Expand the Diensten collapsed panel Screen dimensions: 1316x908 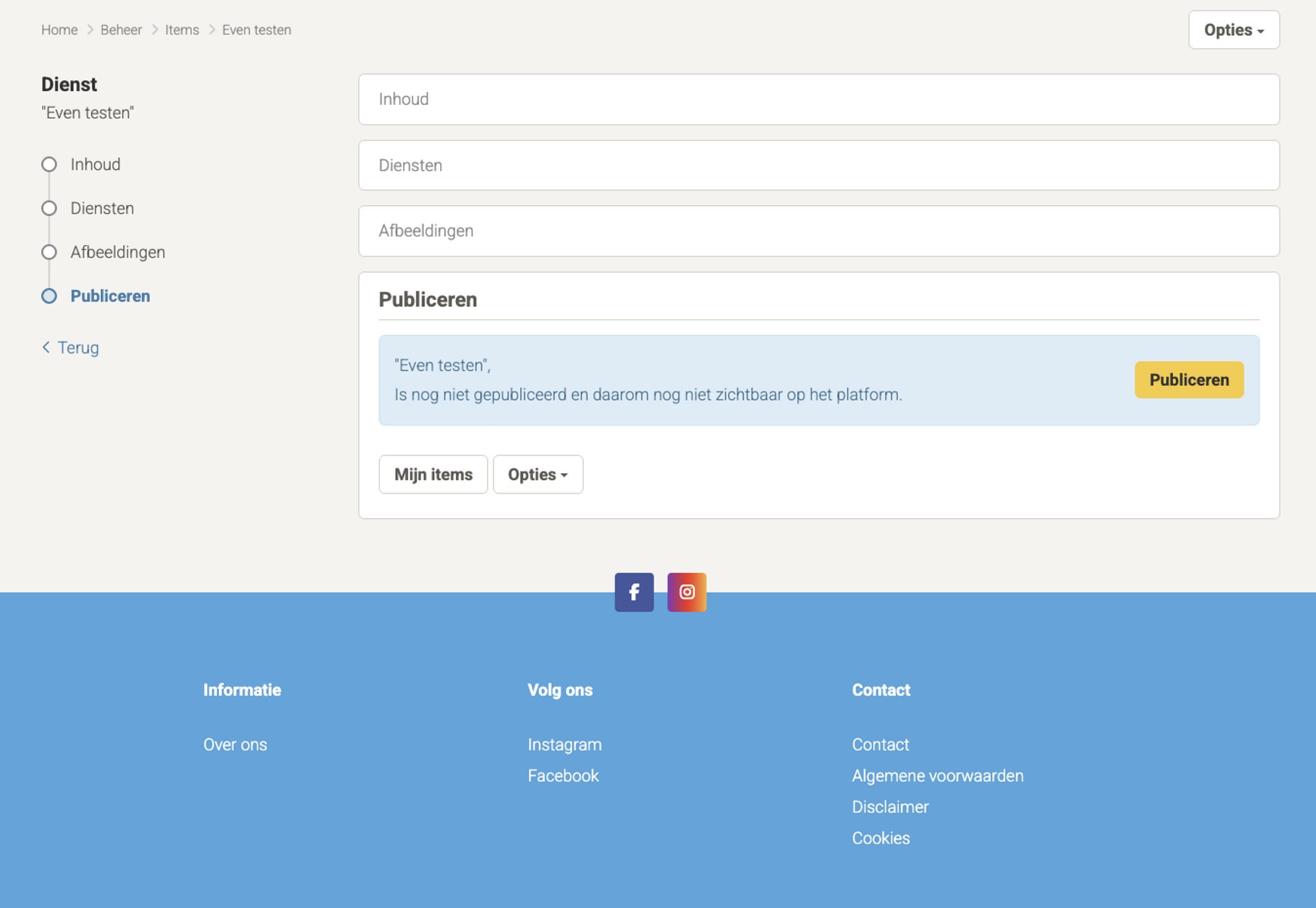coord(818,166)
